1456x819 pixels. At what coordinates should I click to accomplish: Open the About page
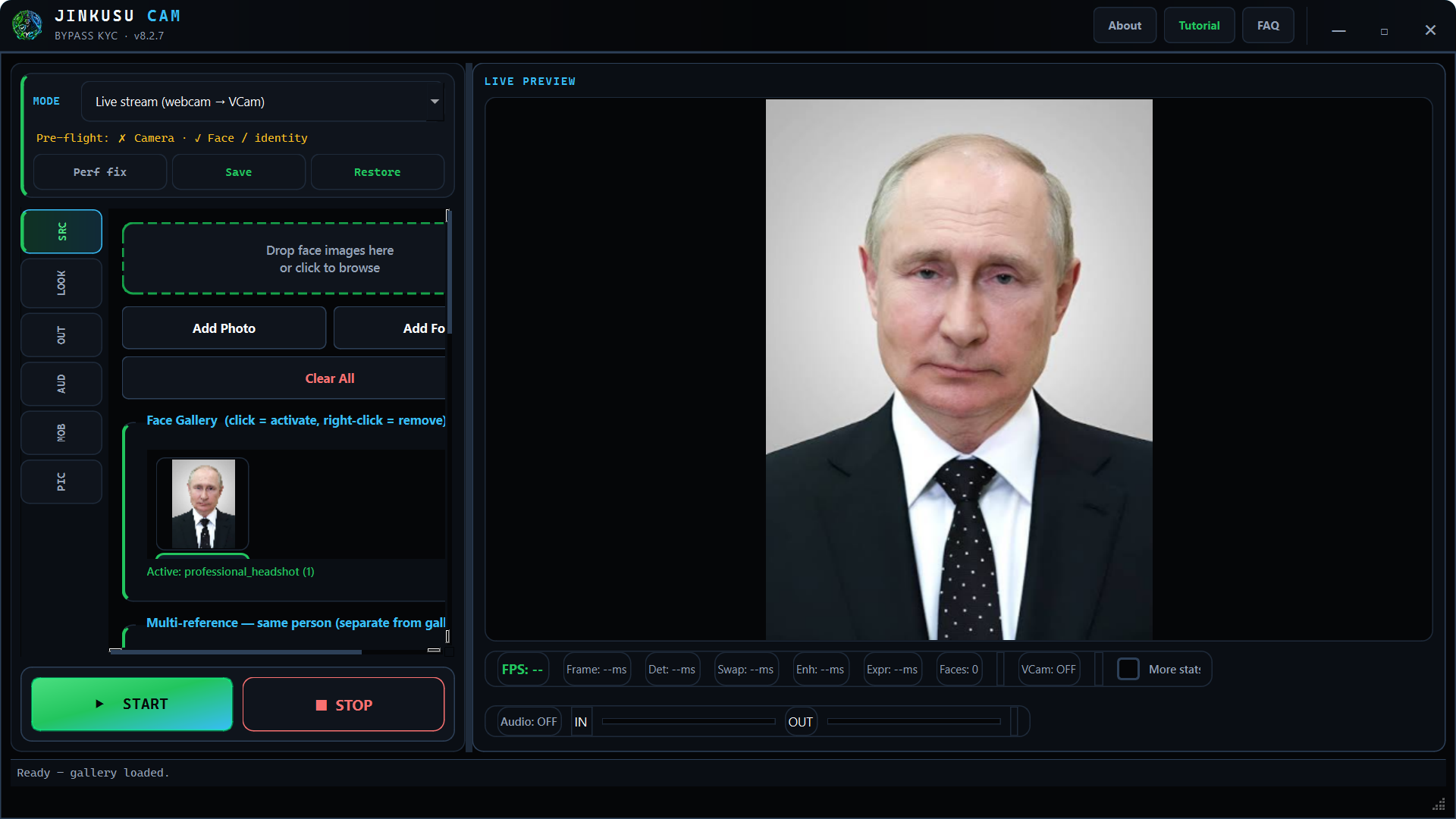tap(1125, 26)
